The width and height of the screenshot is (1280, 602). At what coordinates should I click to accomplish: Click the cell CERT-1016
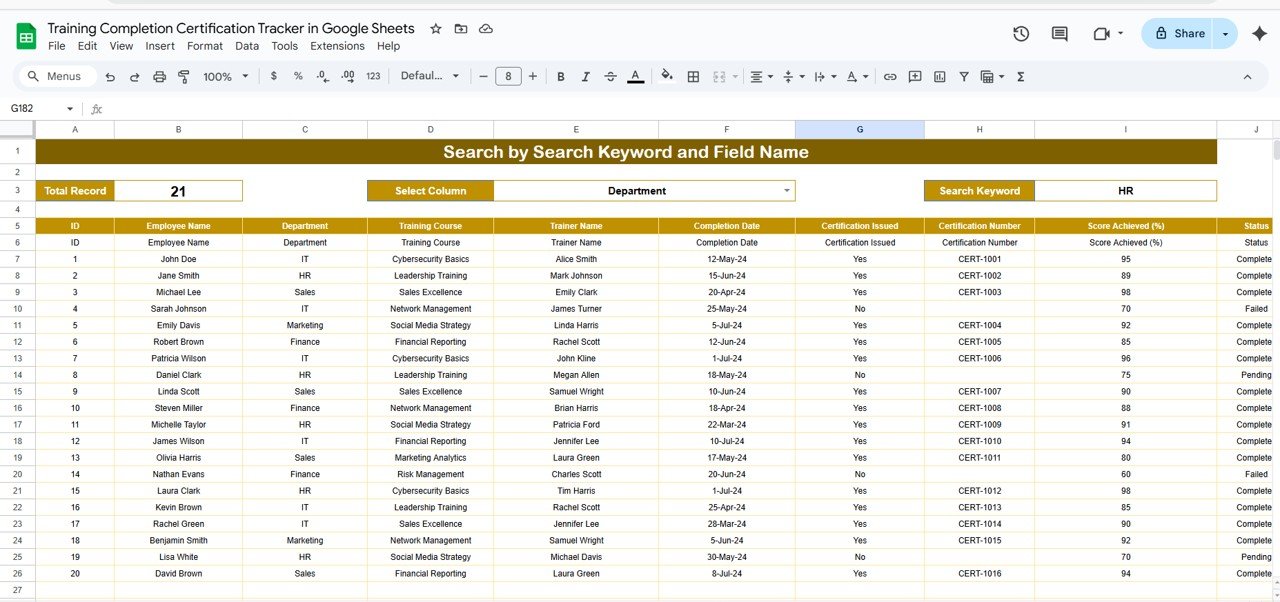(979, 574)
